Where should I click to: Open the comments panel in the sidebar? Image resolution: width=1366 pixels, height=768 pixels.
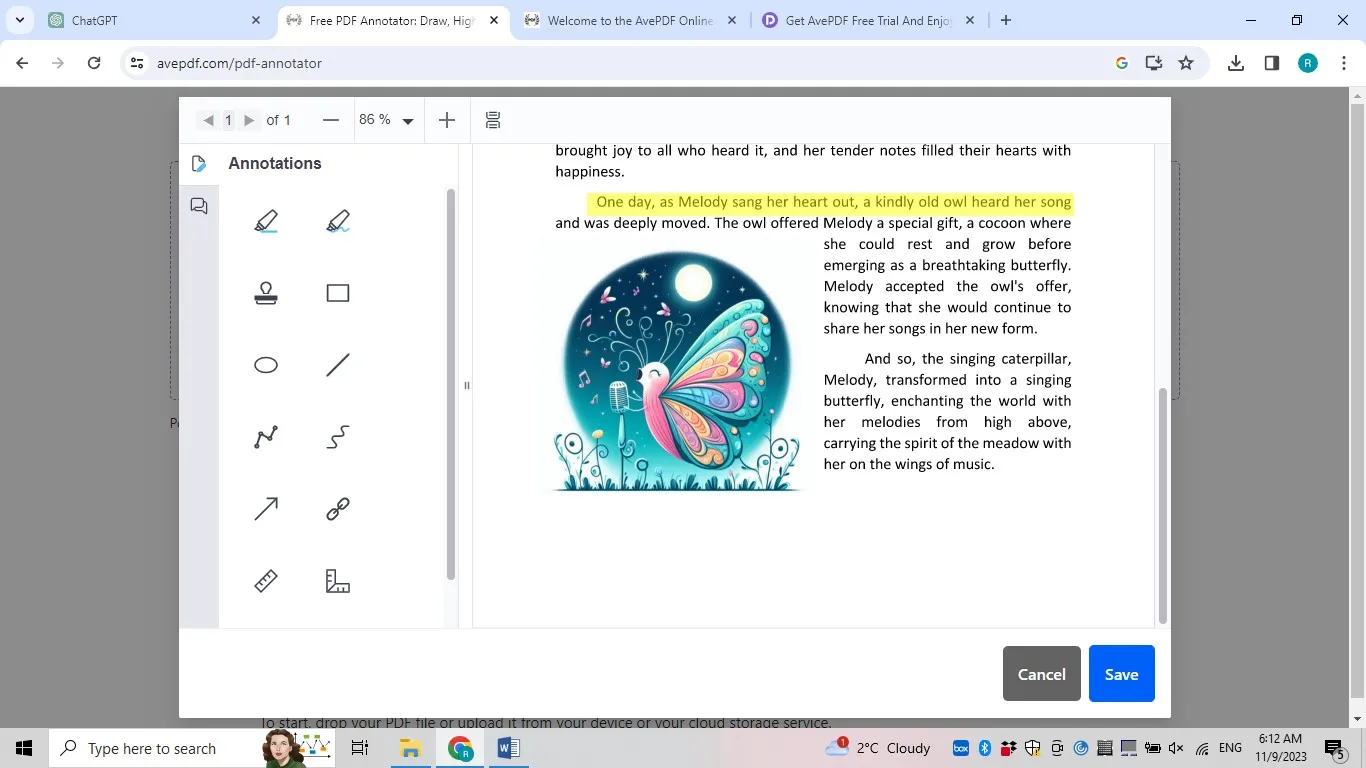coord(198,206)
